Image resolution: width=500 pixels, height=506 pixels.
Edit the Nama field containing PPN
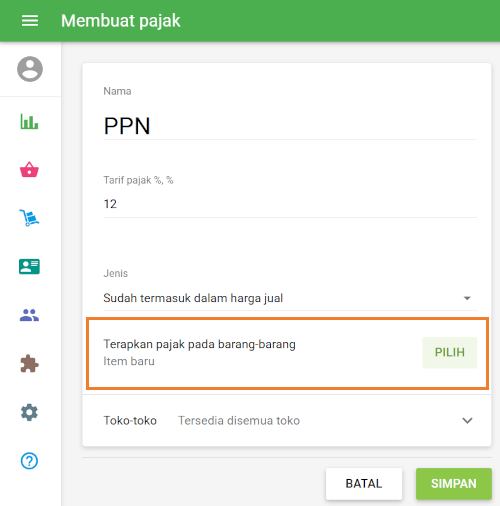point(290,126)
